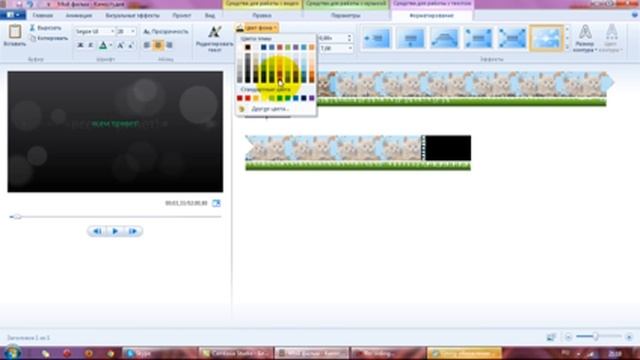
Task: Select the highlighted sixth text effect
Action: 547,38
